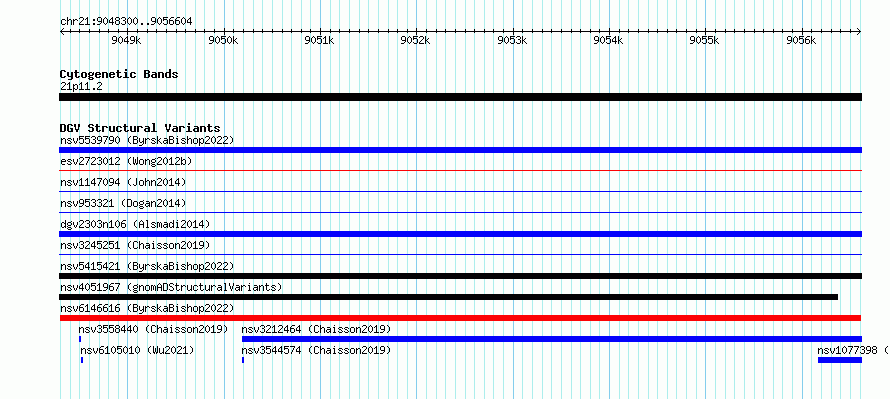Open nsv4051967 (gnomADStructuralVariants) label
The height and width of the screenshot is (399, 890).
171,287
